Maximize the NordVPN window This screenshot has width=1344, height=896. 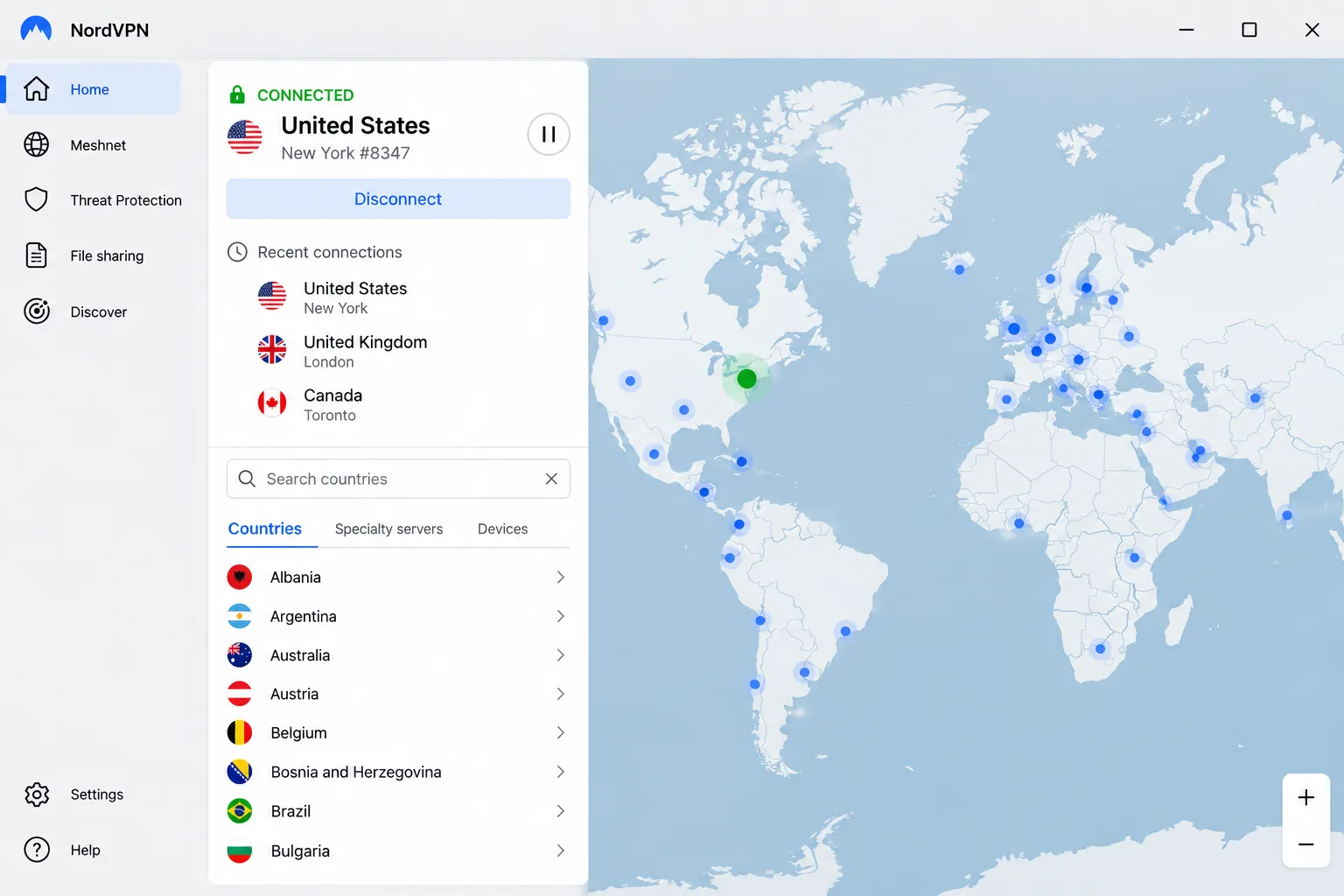[x=1249, y=30]
